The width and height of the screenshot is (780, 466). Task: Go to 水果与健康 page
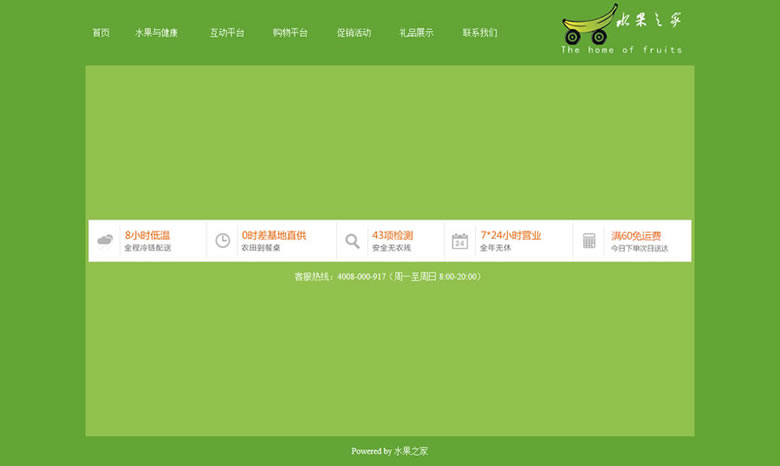156,33
